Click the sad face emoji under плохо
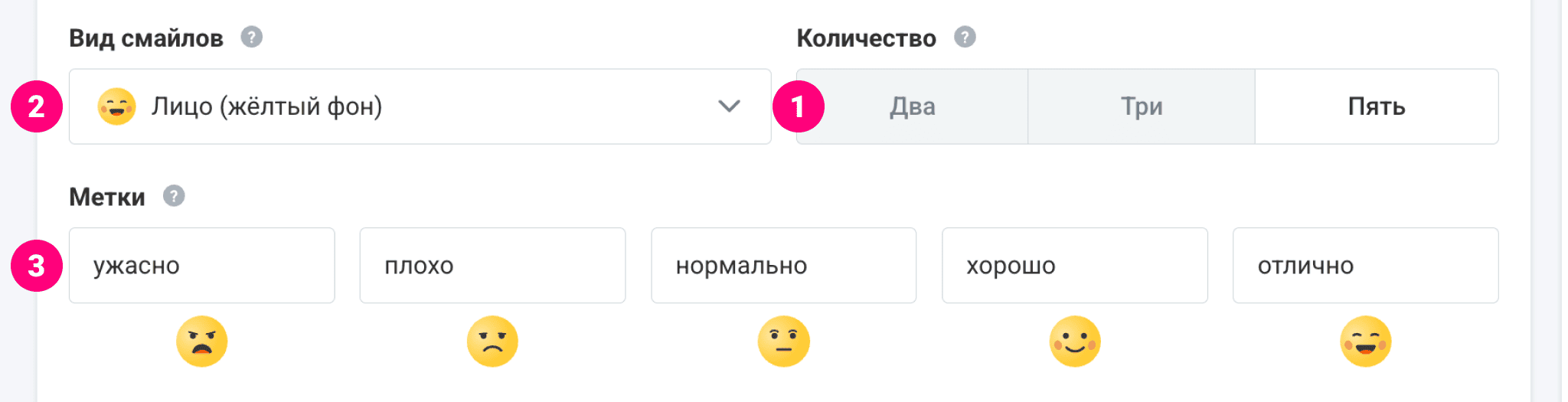 pyautogui.click(x=492, y=342)
